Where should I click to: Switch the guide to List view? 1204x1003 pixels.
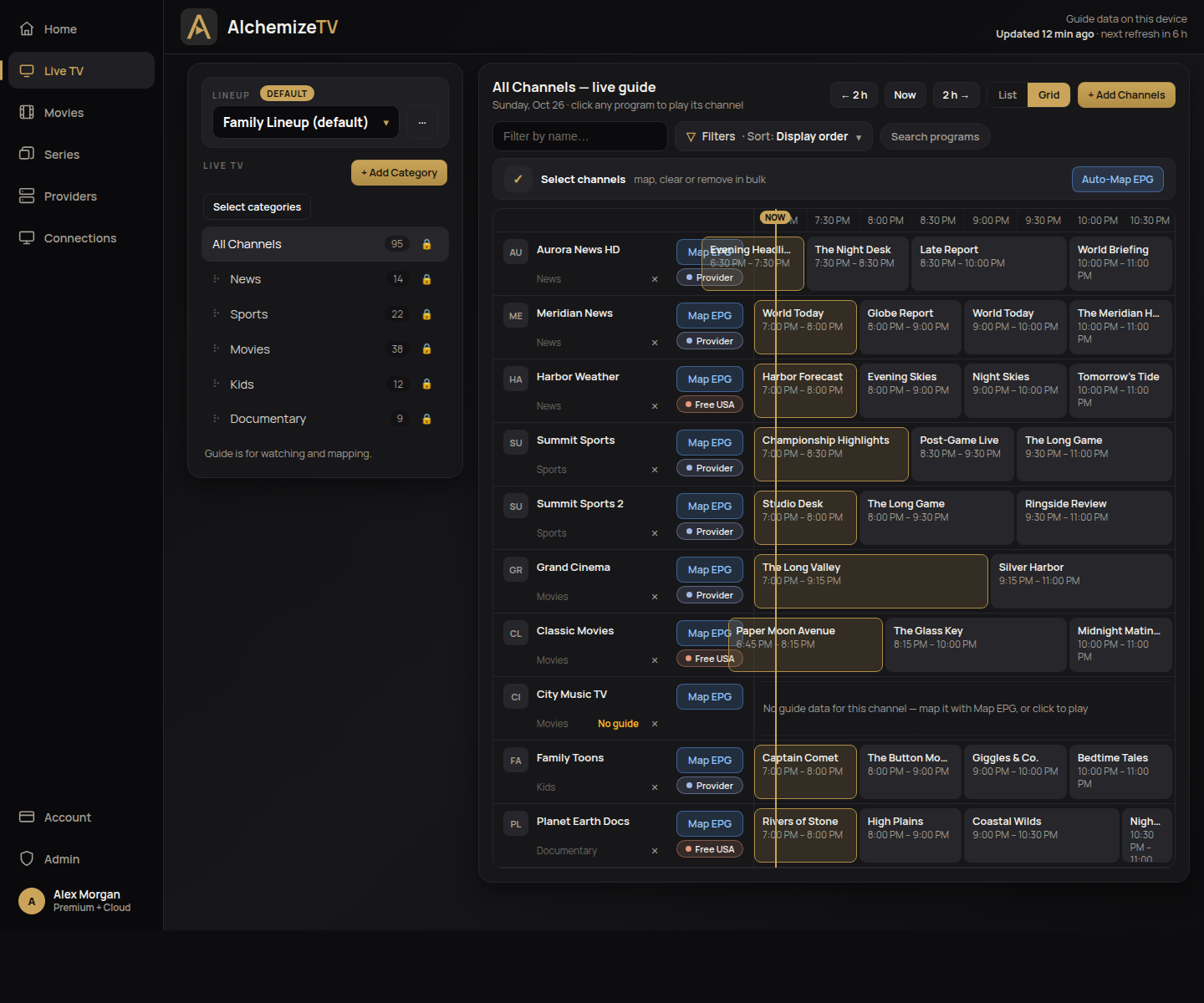point(1008,94)
